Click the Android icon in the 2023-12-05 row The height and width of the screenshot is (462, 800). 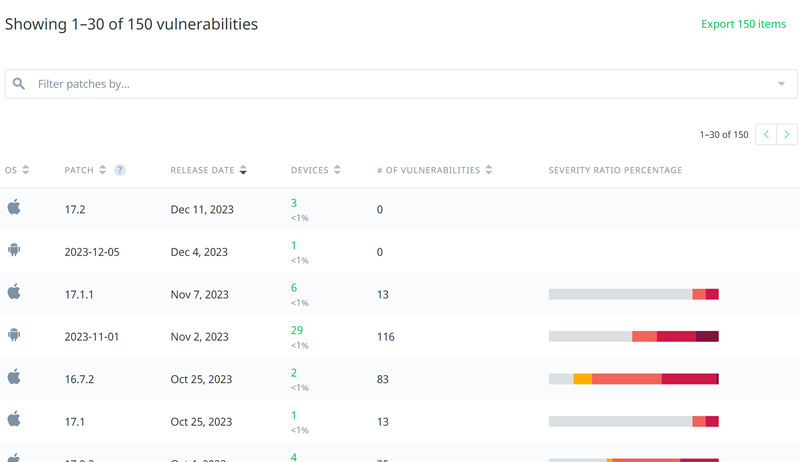tap(14, 249)
